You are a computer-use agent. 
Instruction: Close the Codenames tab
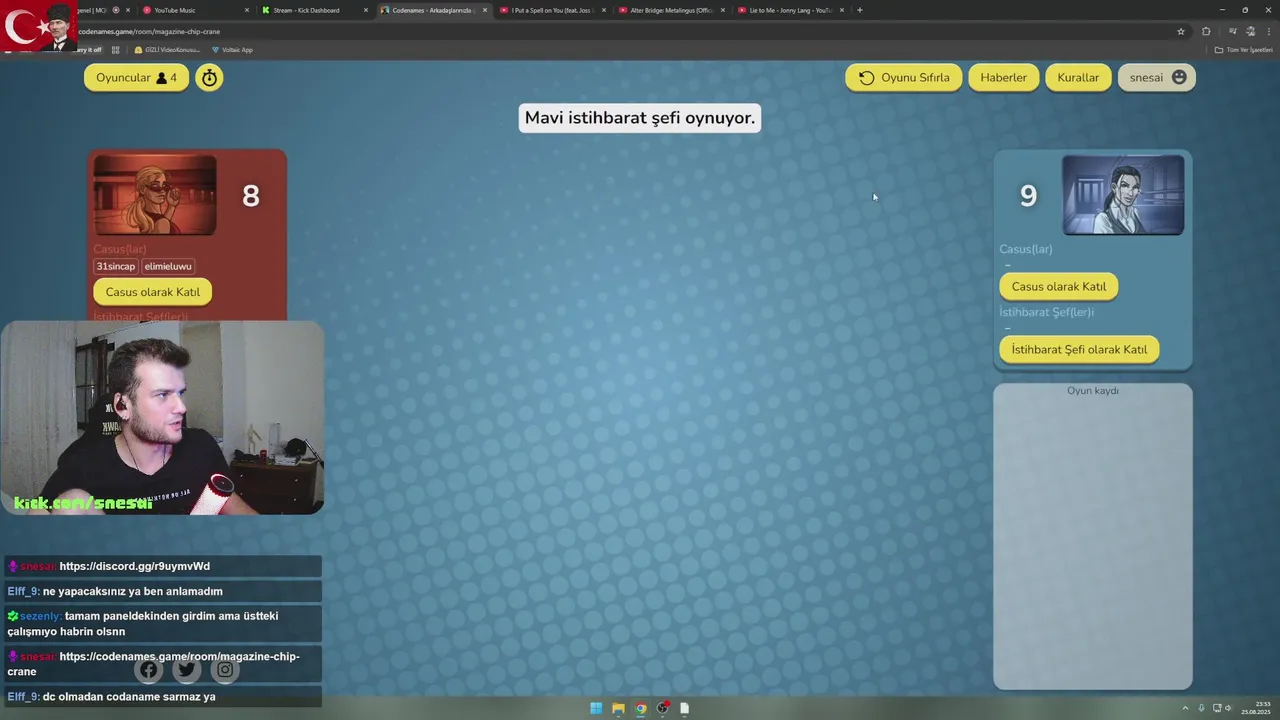pyautogui.click(x=485, y=10)
